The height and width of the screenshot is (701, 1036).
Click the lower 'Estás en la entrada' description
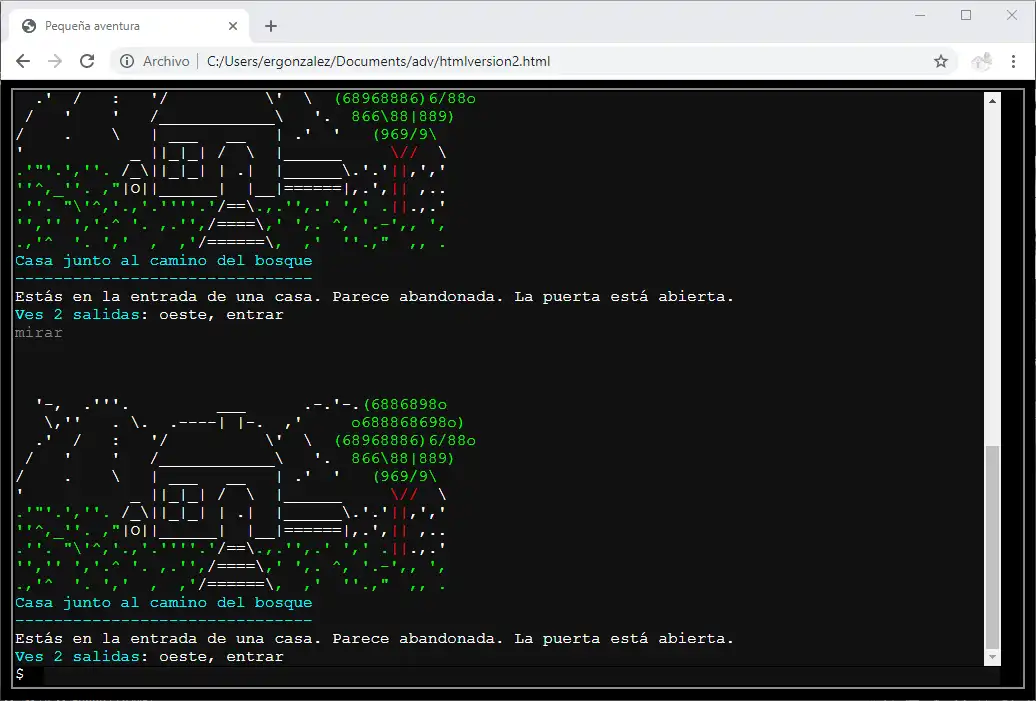pos(374,639)
